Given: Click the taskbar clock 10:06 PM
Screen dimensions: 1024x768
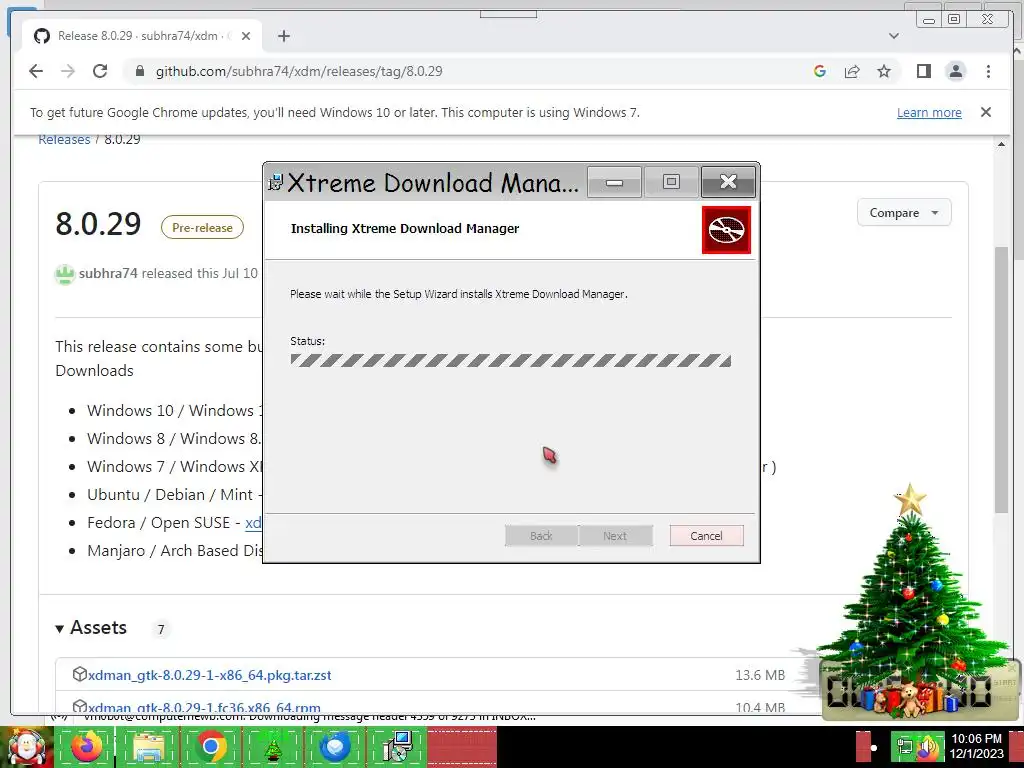Looking at the screenshot, I should (976, 739).
